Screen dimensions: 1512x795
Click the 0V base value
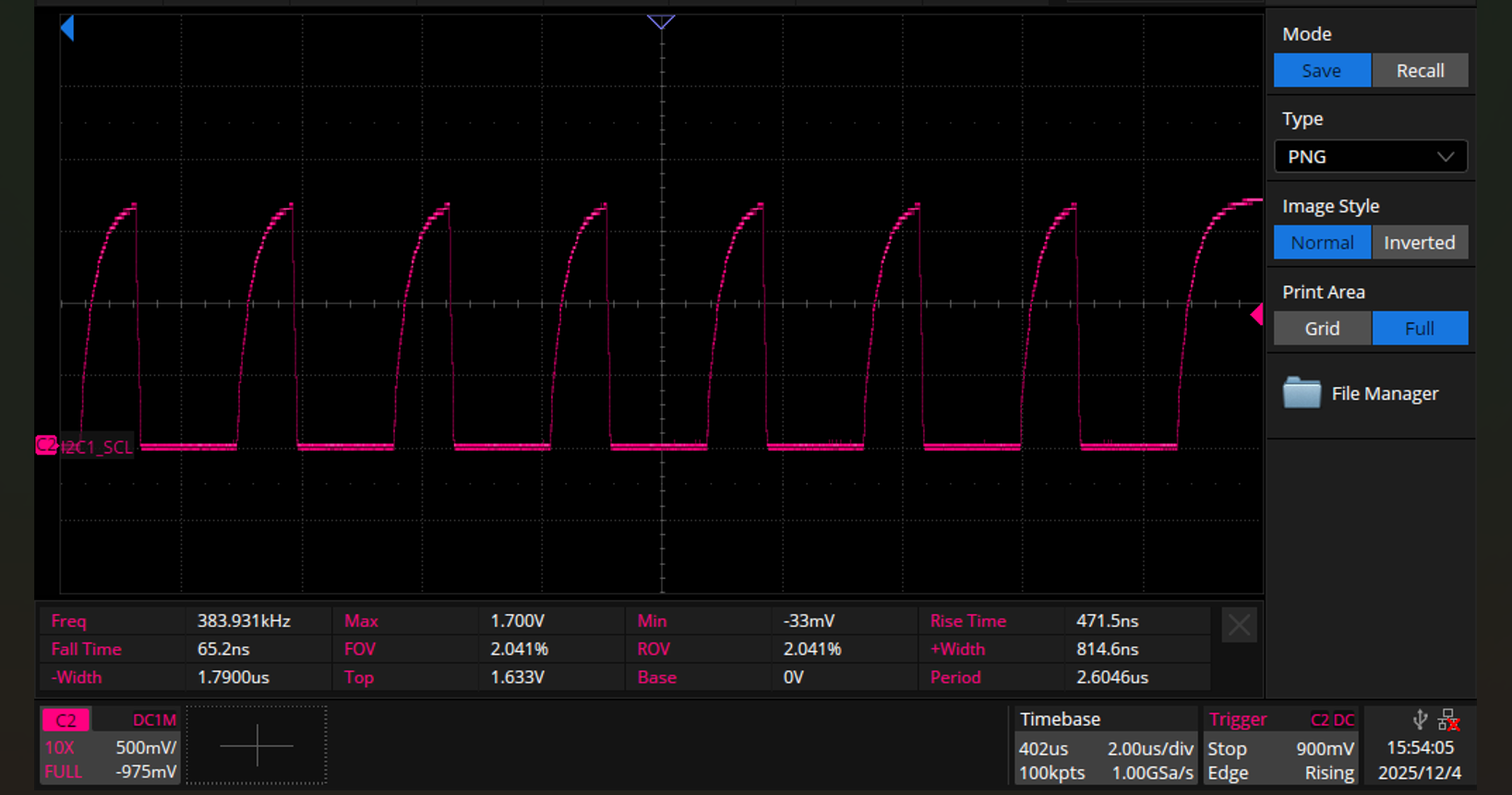pyautogui.click(x=793, y=678)
